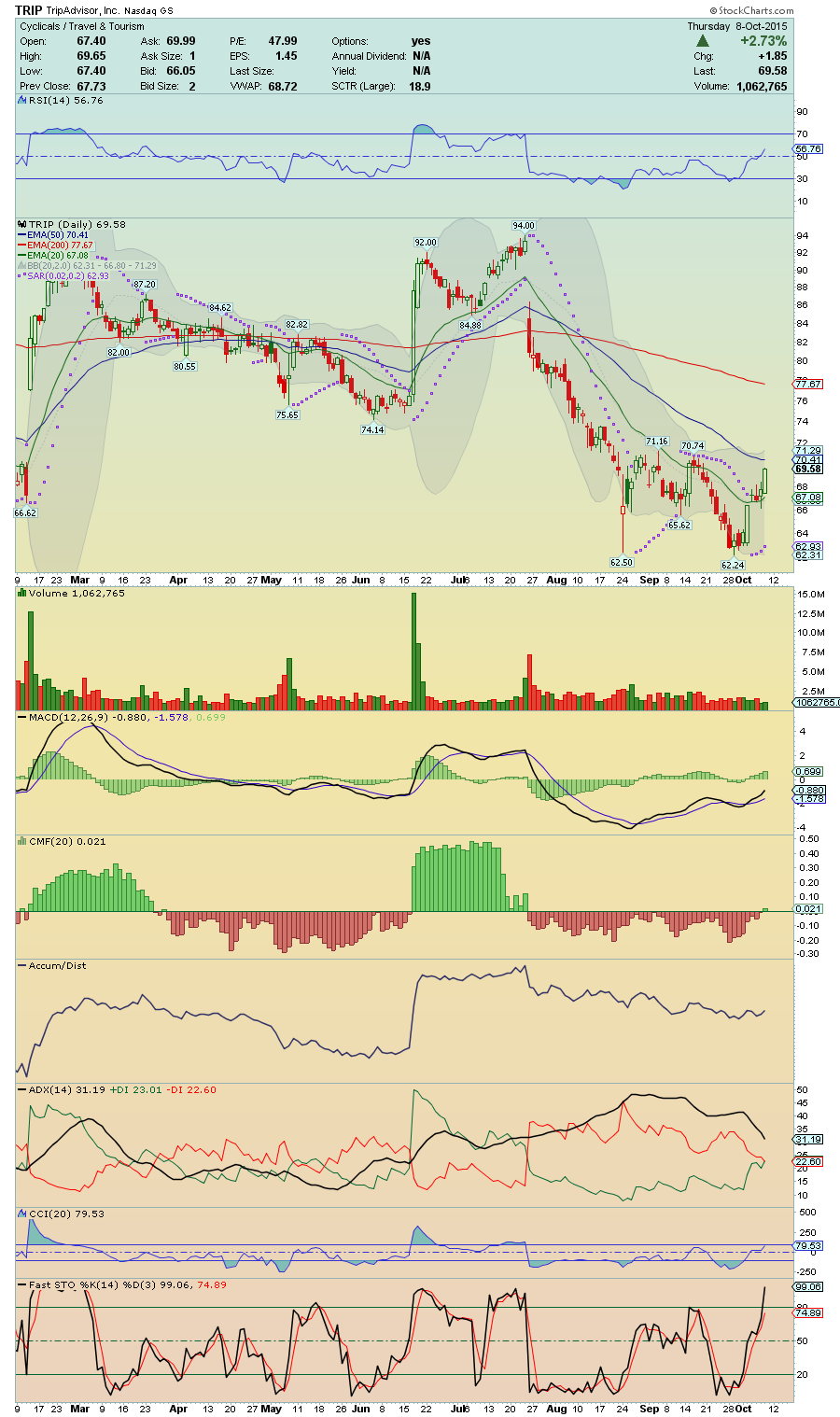The width and height of the screenshot is (840, 1417).
Task: Click the 71.16 price annotation
Action: pyautogui.click(x=657, y=441)
